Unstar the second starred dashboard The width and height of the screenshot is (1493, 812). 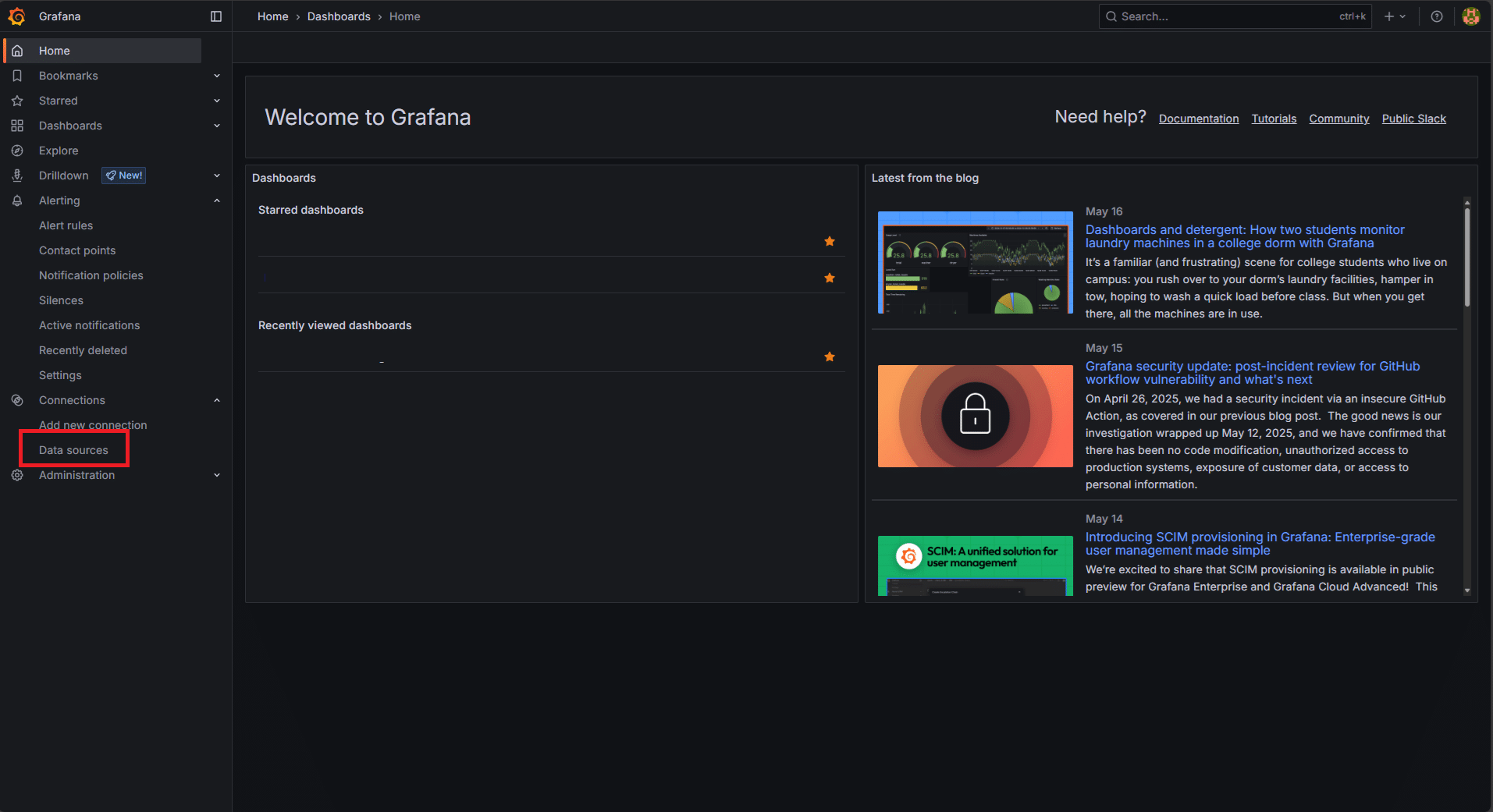click(x=830, y=278)
